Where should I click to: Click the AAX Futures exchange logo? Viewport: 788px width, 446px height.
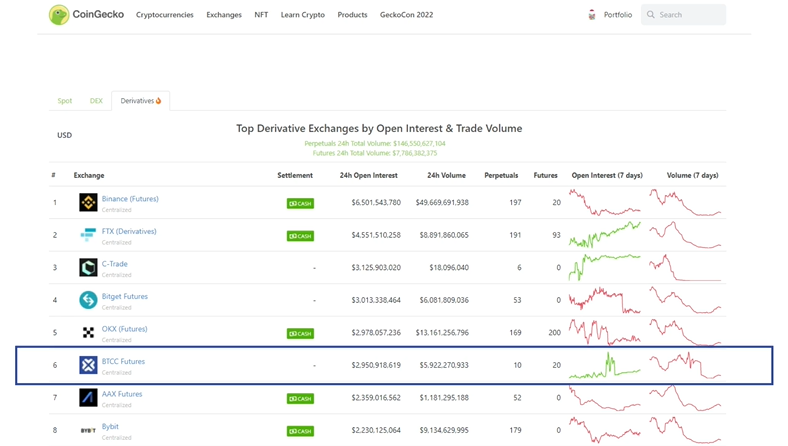coord(88,397)
